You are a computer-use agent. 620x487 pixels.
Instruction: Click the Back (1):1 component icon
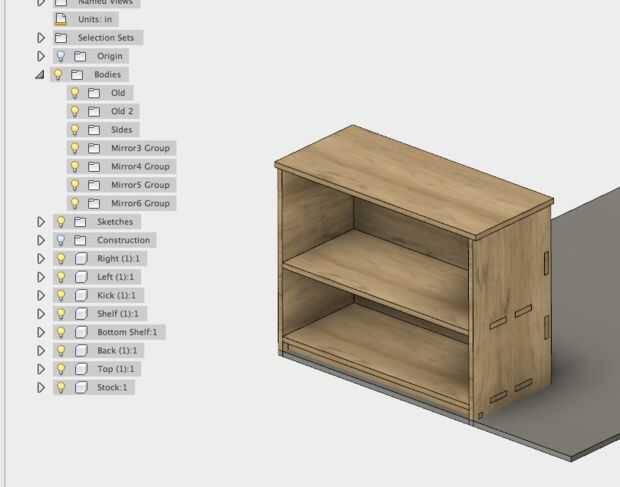point(81,351)
